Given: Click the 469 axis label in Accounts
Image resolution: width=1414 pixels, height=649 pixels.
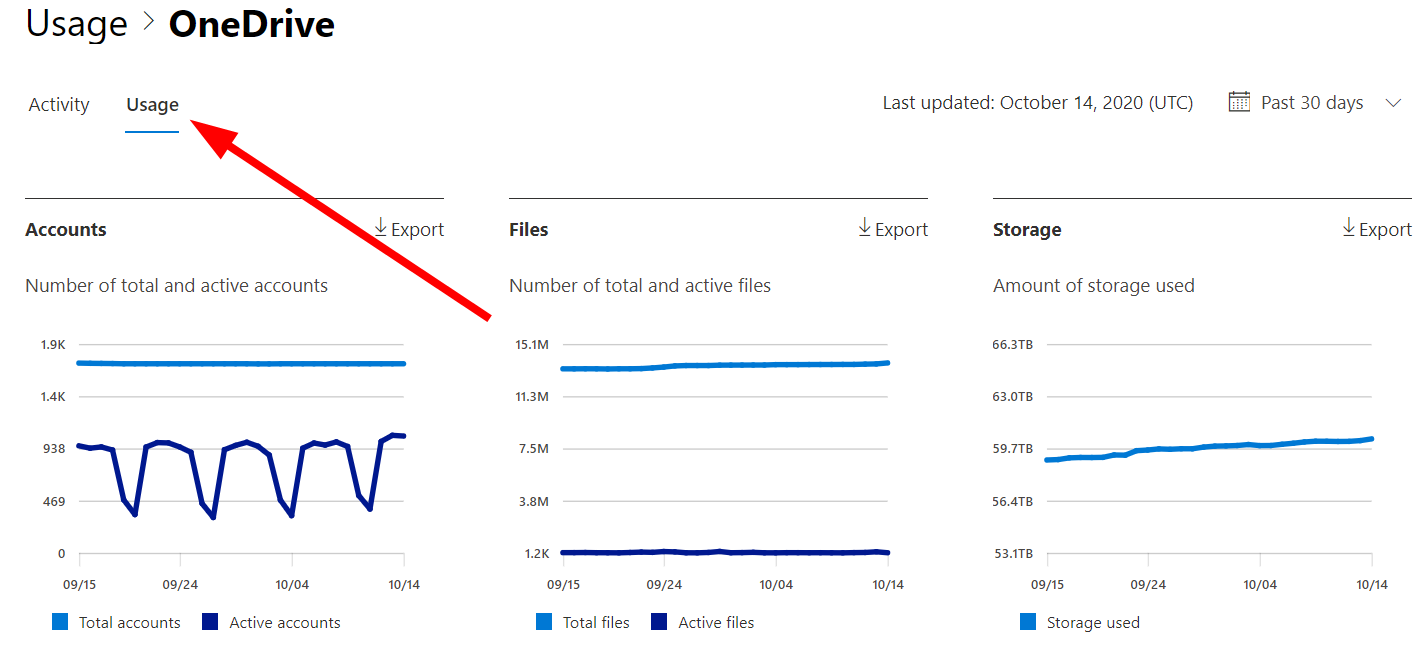Looking at the screenshot, I should pos(53,501).
